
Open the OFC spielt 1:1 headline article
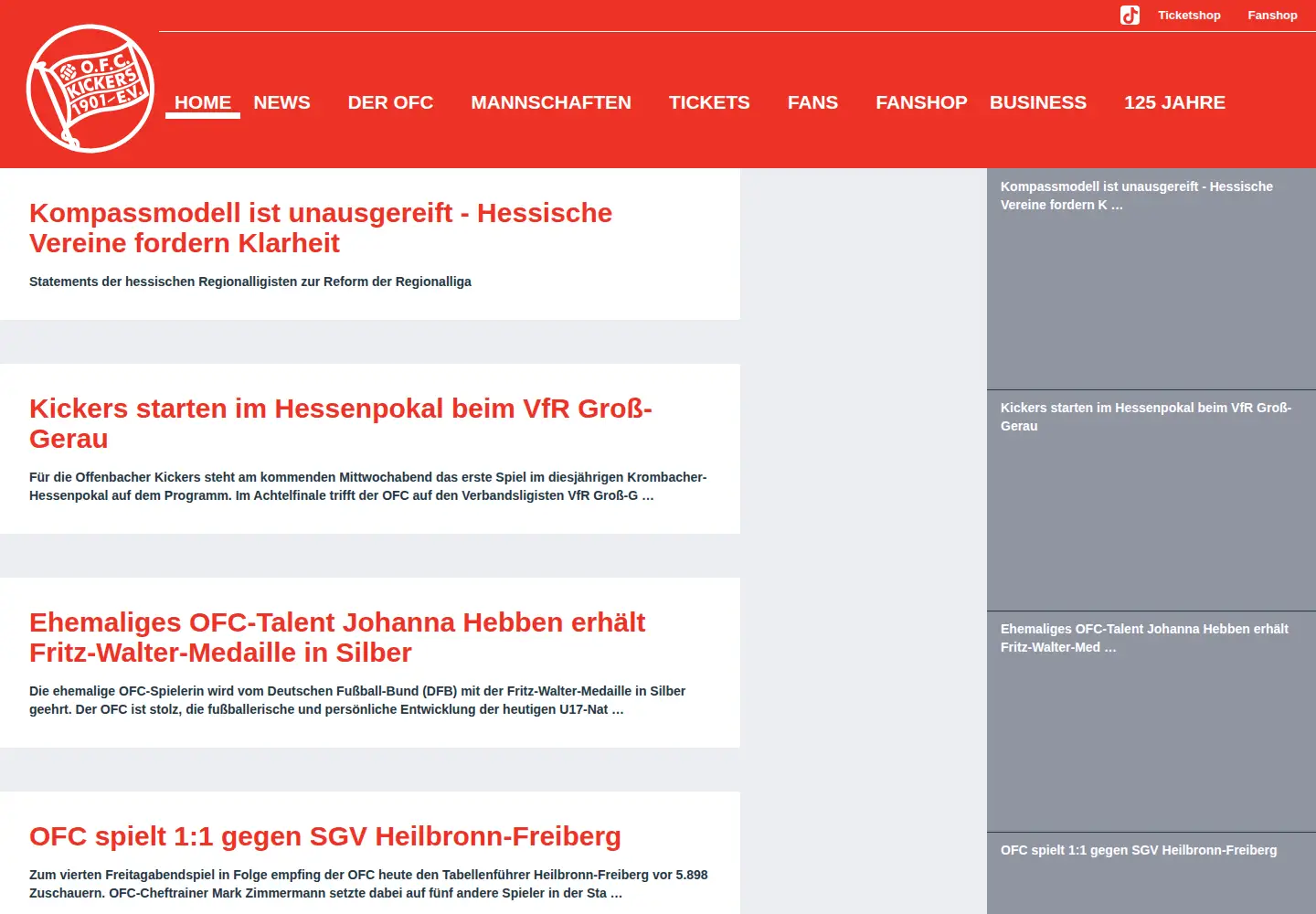point(325,836)
